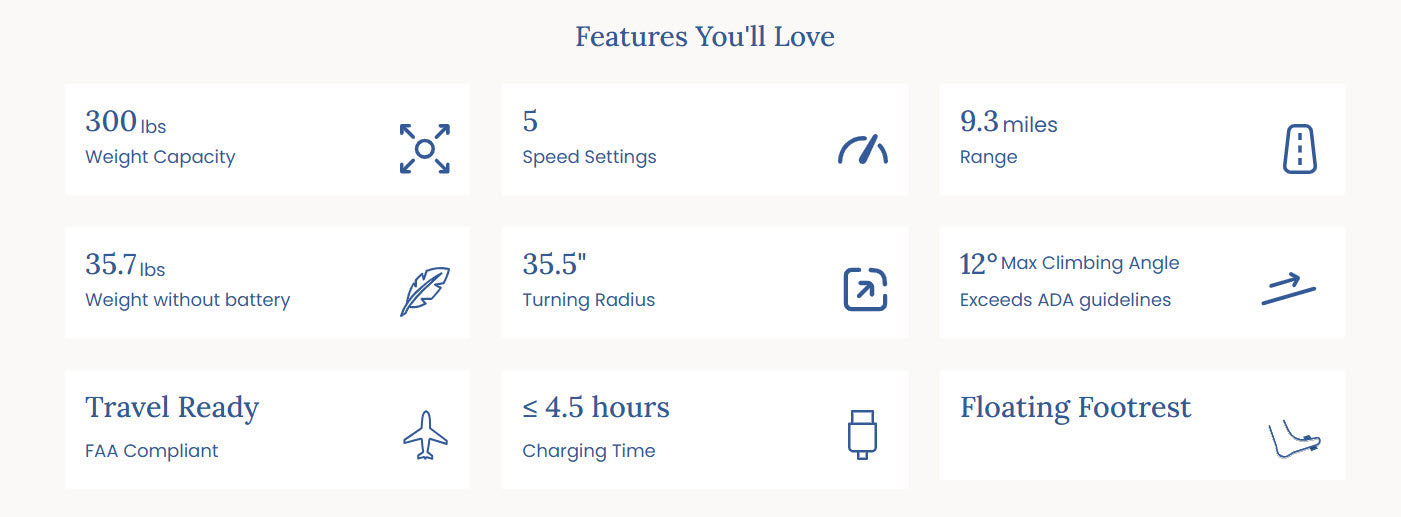Click the "Speed Settings" label
The width and height of the screenshot is (1401, 517).
pos(589,157)
